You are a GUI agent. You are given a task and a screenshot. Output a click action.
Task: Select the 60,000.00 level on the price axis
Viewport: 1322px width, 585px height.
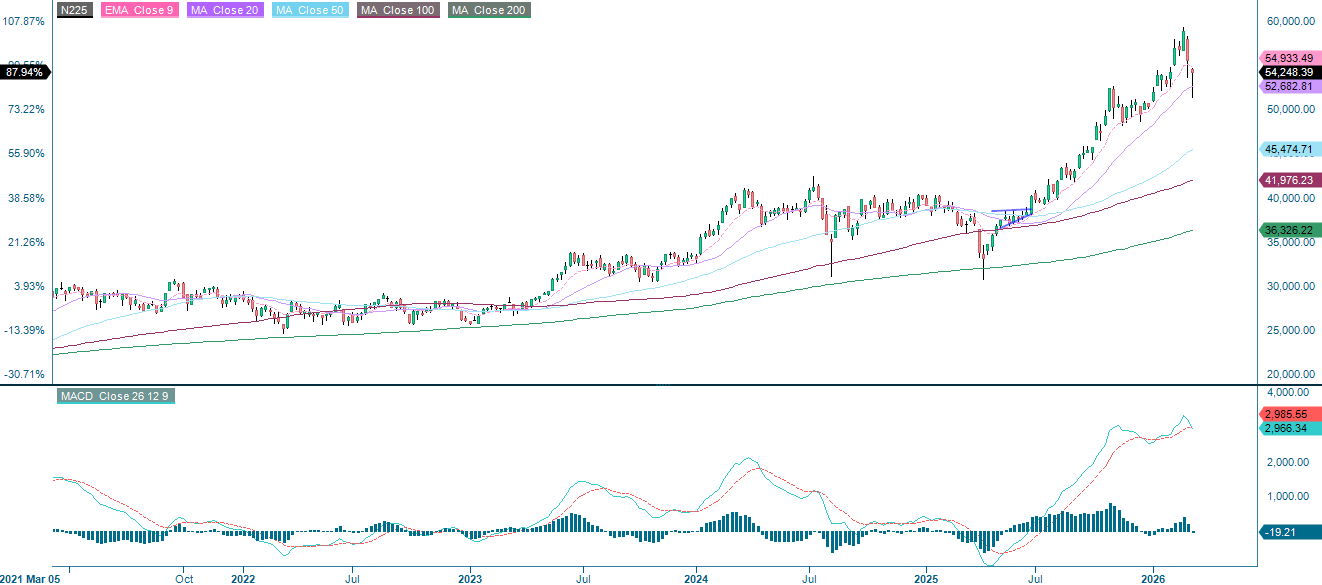coord(1291,19)
